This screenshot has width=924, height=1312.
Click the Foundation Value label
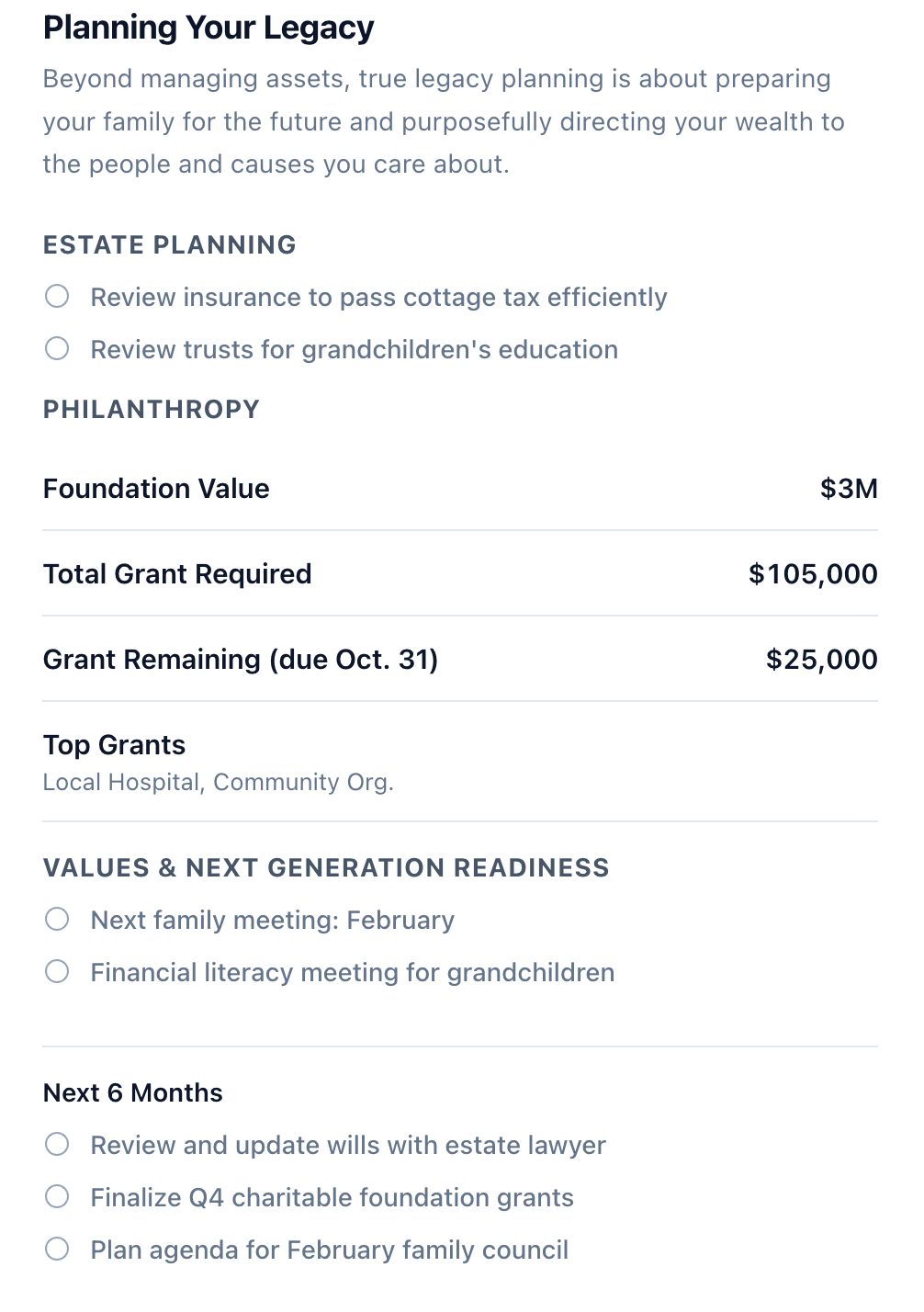click(x=156, y=489)
